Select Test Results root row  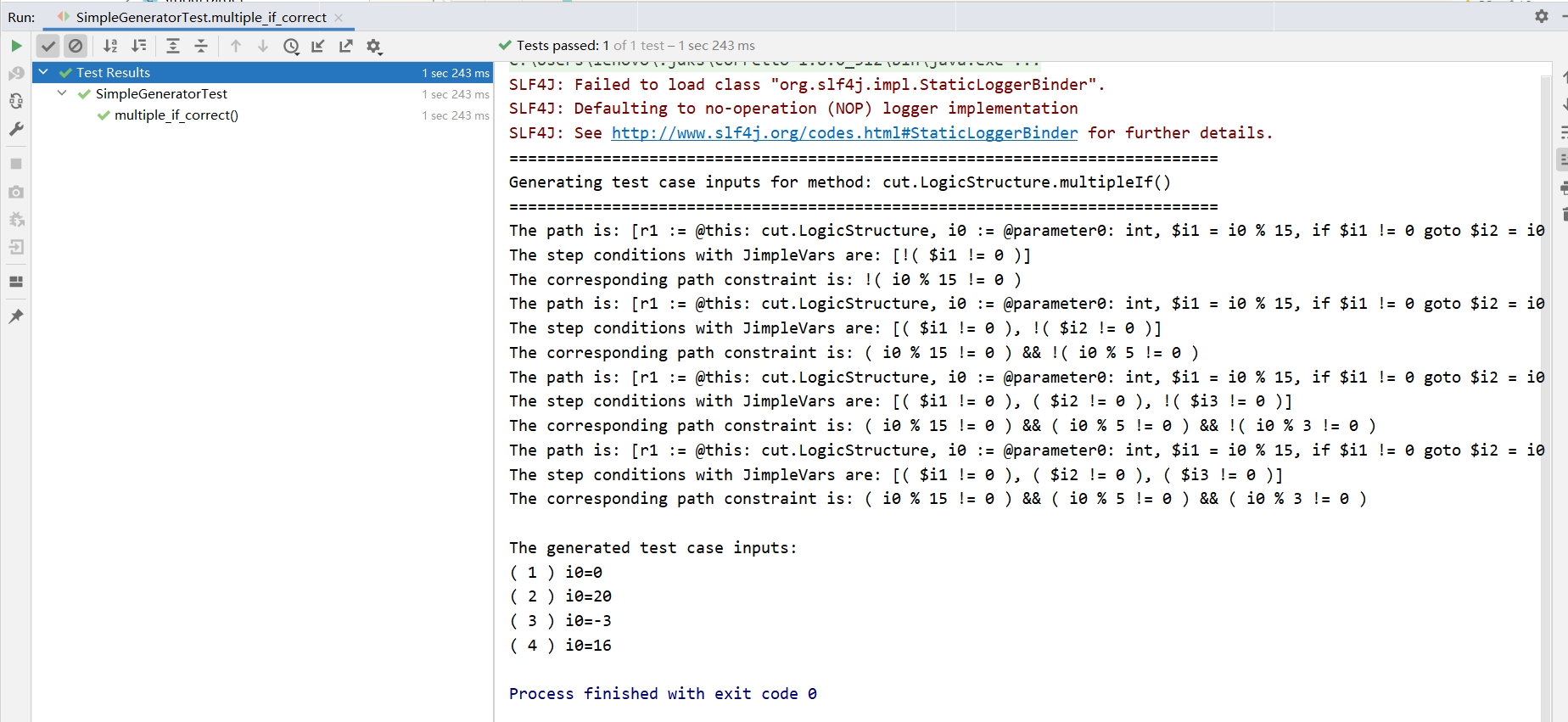click(x=262, y=72)
